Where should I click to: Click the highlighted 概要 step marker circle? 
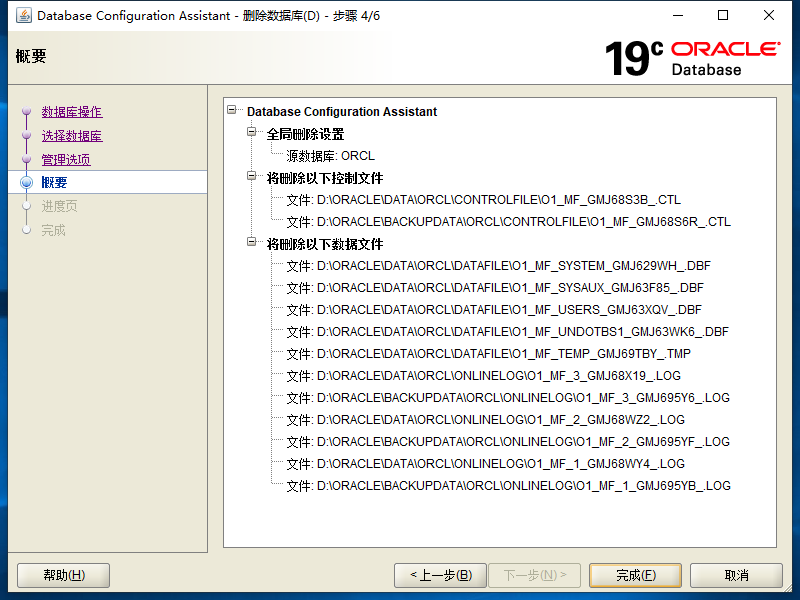27,182
